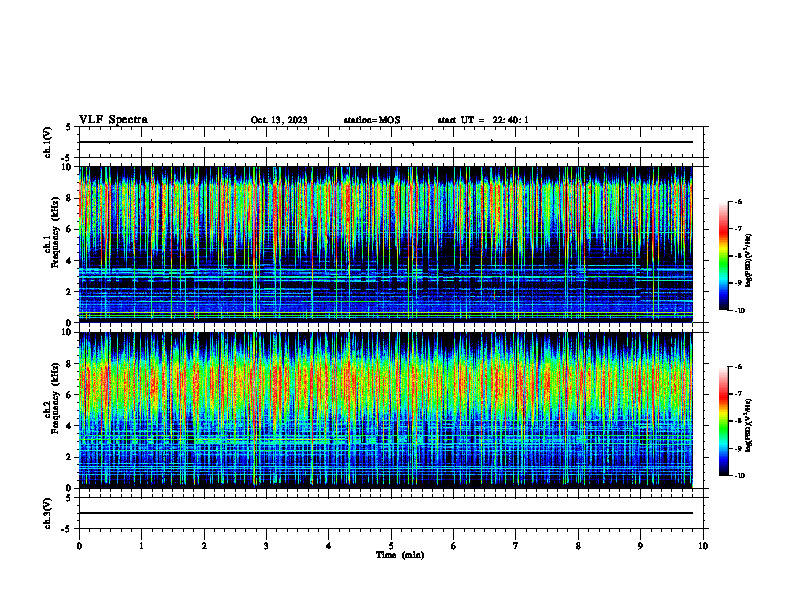Click the "0" tick on the time axis
792x612 pixels.
(79, 546)
